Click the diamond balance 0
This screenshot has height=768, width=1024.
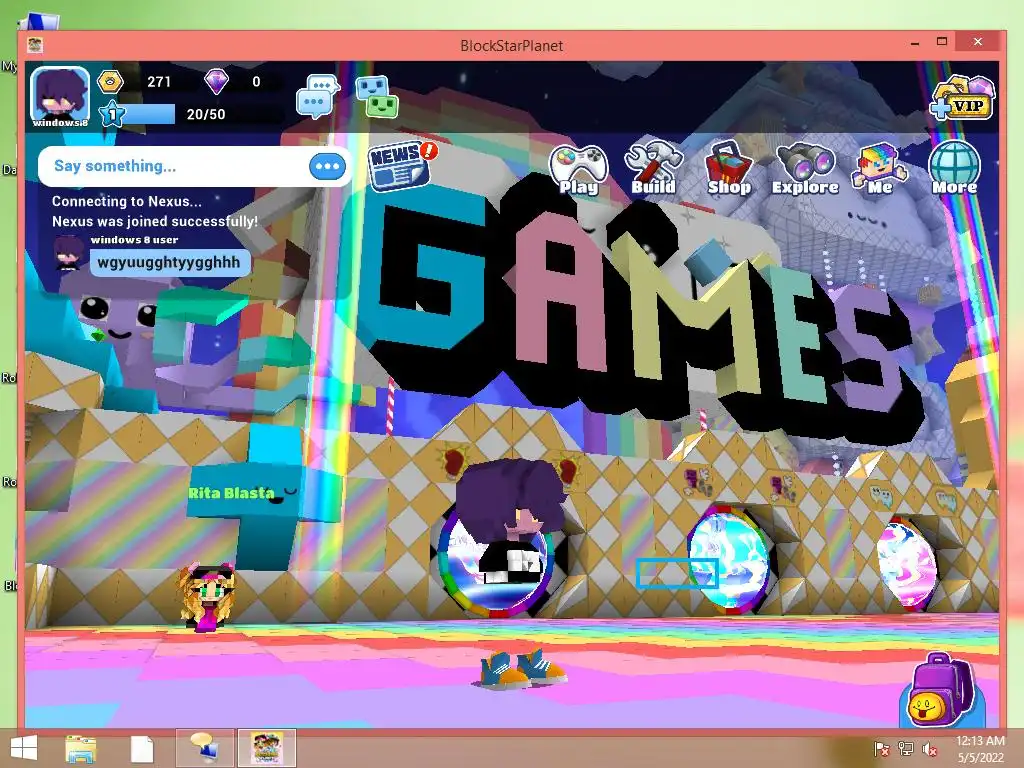[256, 82]
